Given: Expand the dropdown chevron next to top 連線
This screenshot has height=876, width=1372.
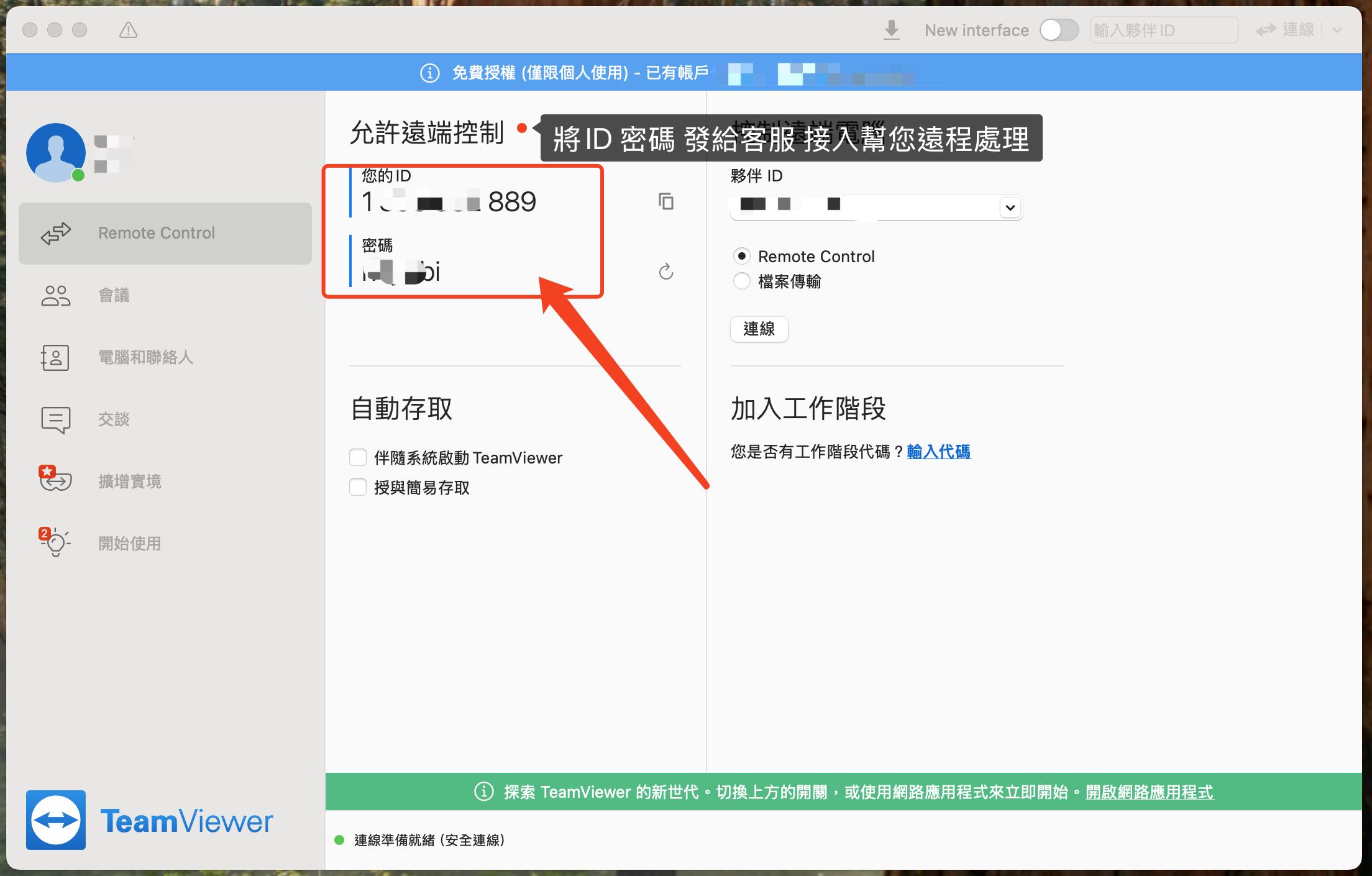Looking at the screenshot, I should tap(1338, 30).
